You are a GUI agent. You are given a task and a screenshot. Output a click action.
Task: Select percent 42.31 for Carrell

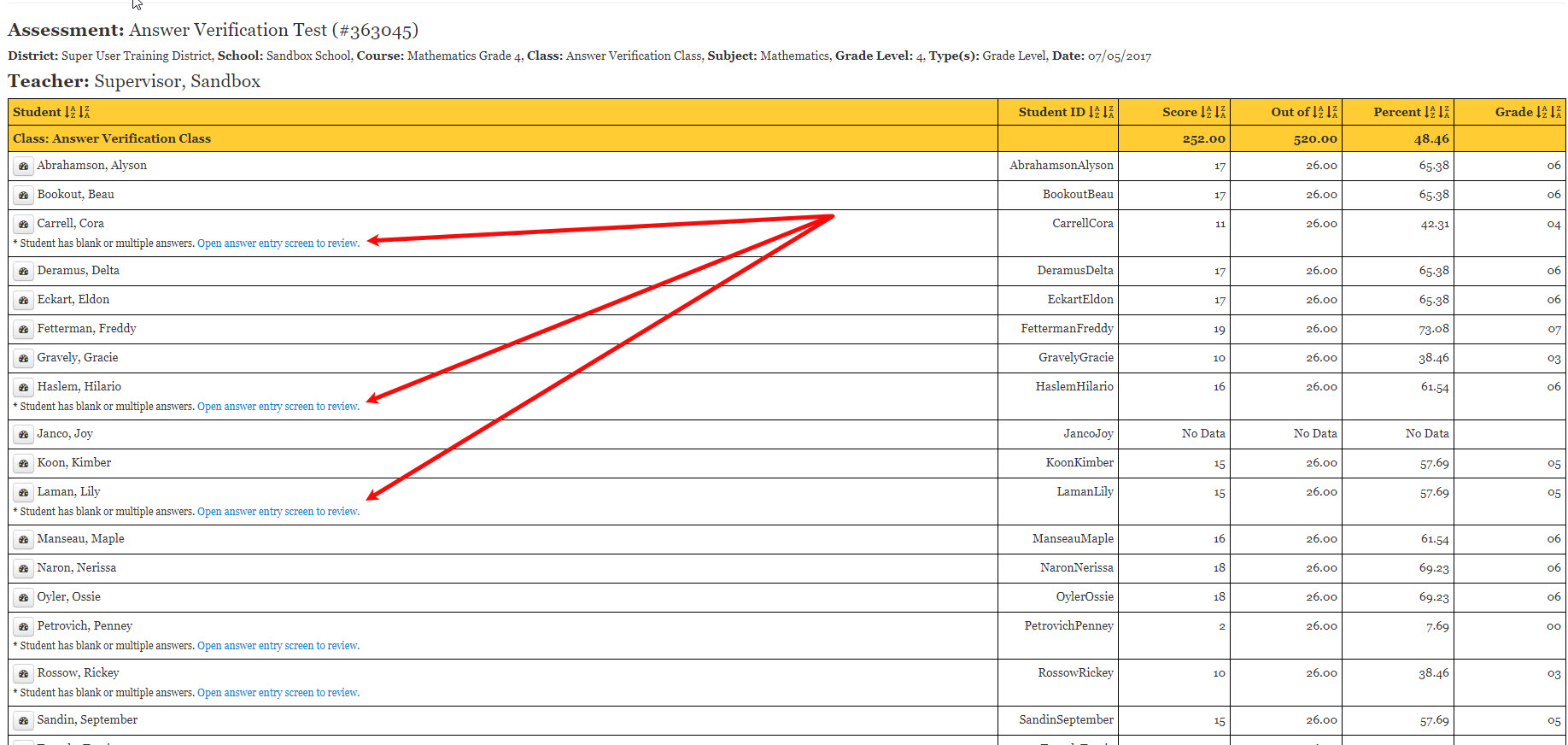(1434, 224)
